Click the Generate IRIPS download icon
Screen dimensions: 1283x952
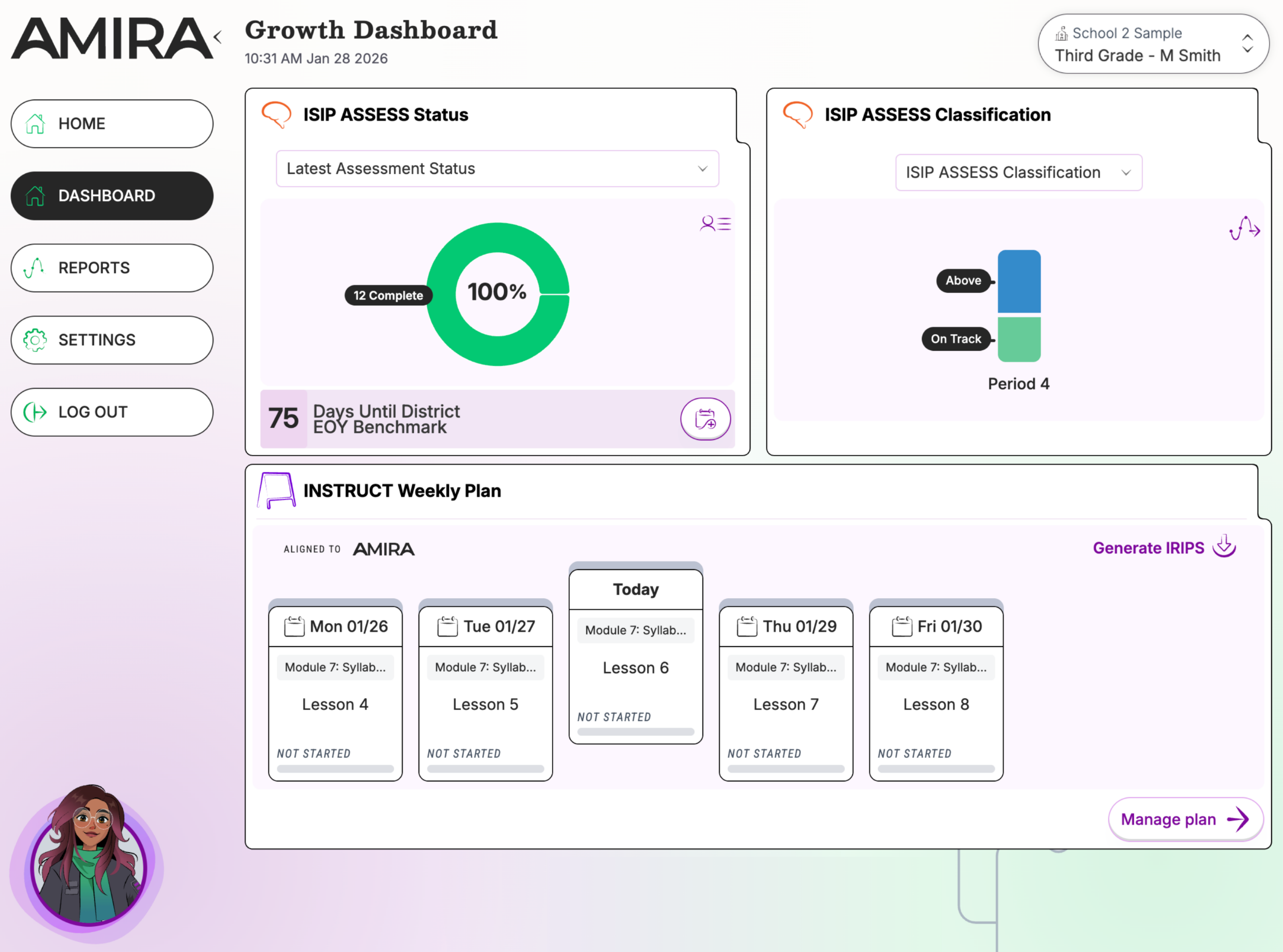click(1224, 546)
